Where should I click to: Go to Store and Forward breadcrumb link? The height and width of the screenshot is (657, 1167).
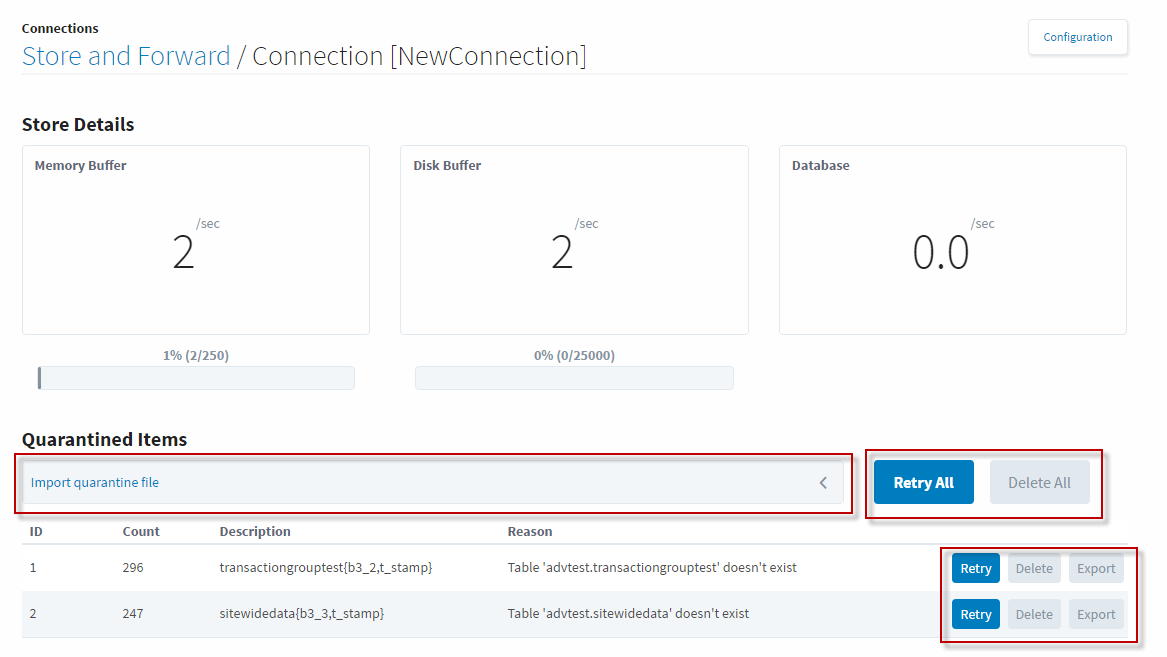click(x=126, y=56)
